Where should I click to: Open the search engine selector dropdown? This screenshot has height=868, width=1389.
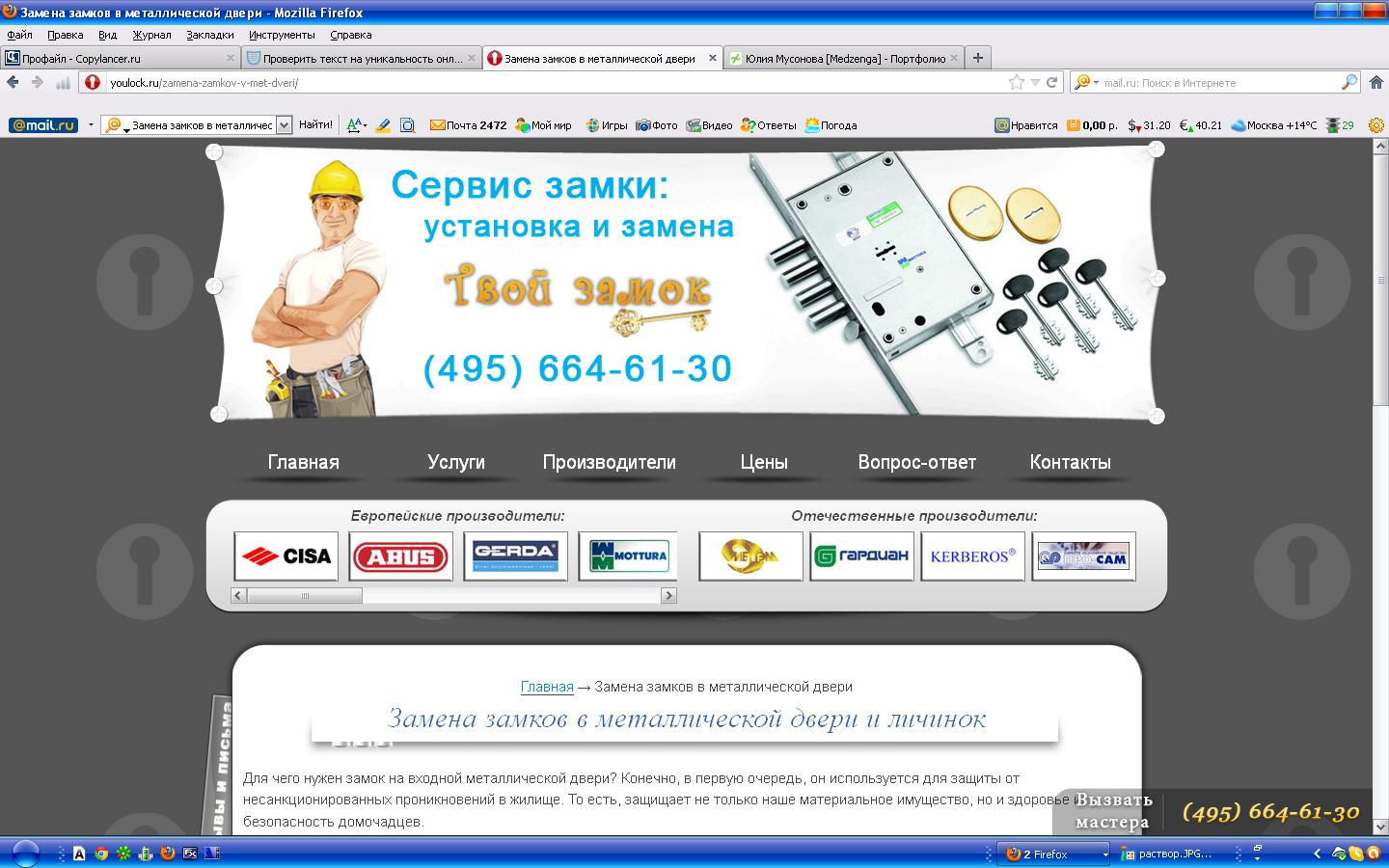[x=1087, y=83]
